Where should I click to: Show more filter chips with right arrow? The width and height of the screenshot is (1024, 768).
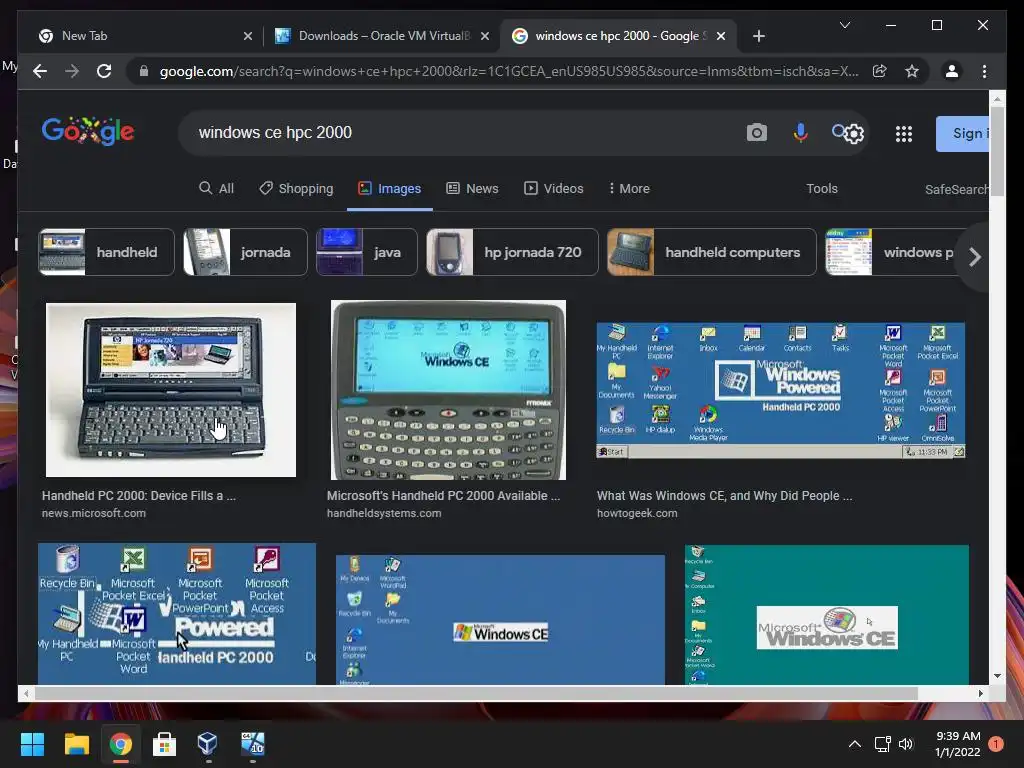974,257
